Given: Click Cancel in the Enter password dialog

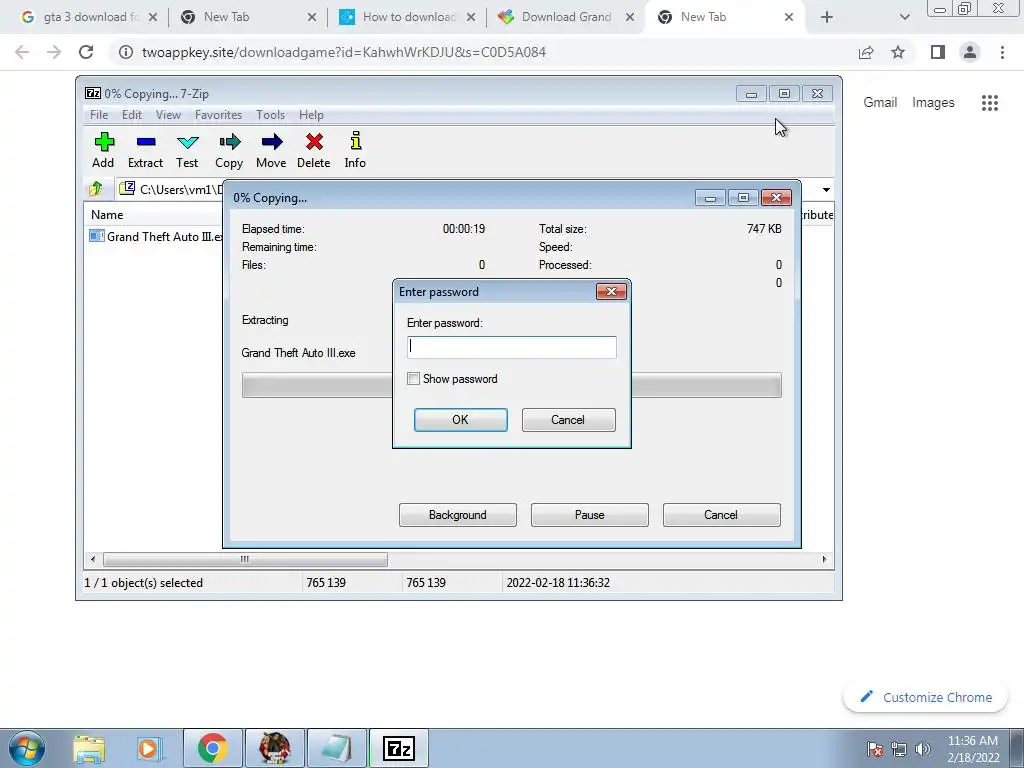Looking at the screenshot, I should pos(568,420).
